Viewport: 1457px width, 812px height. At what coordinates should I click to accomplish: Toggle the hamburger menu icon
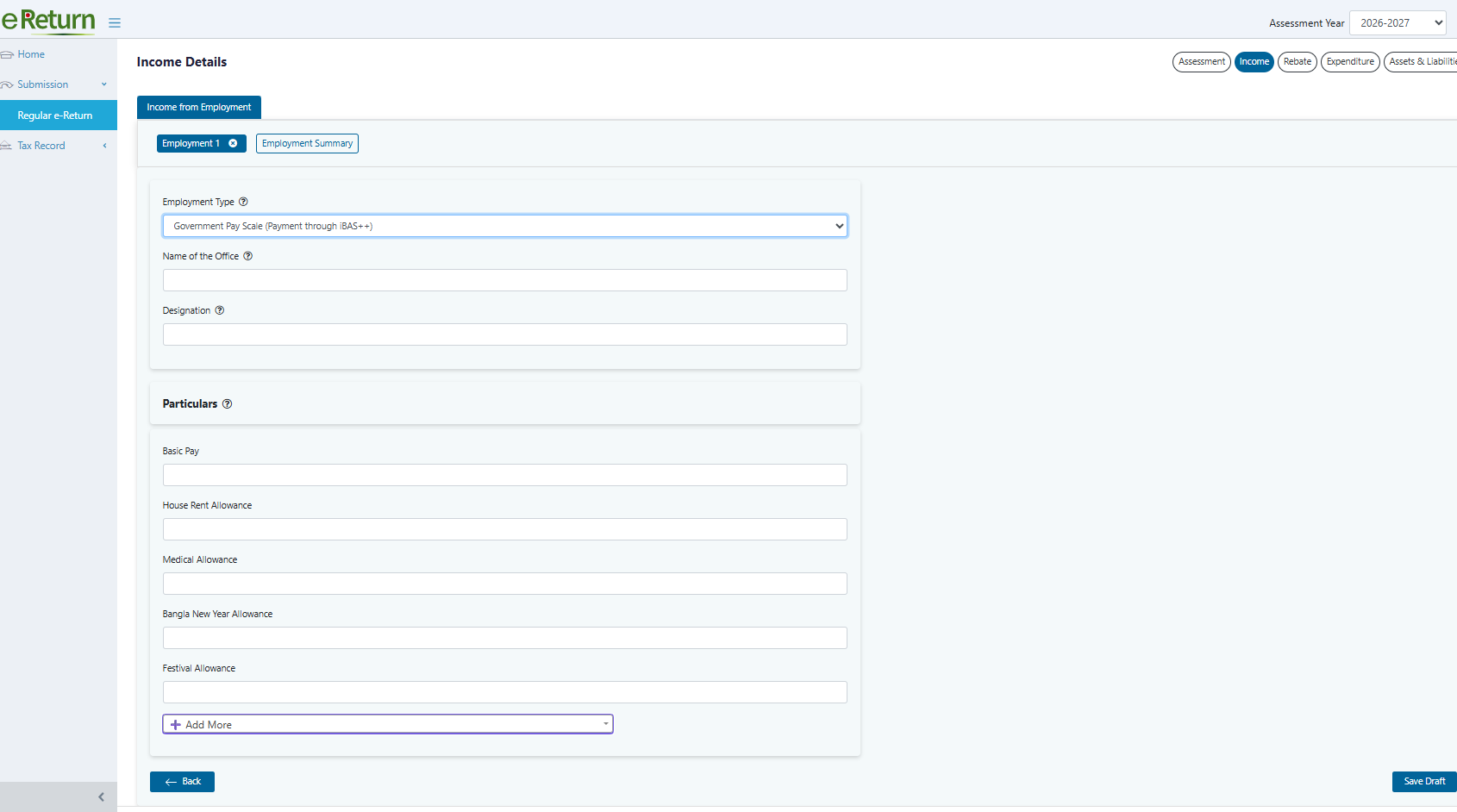[x=115, y=23]
